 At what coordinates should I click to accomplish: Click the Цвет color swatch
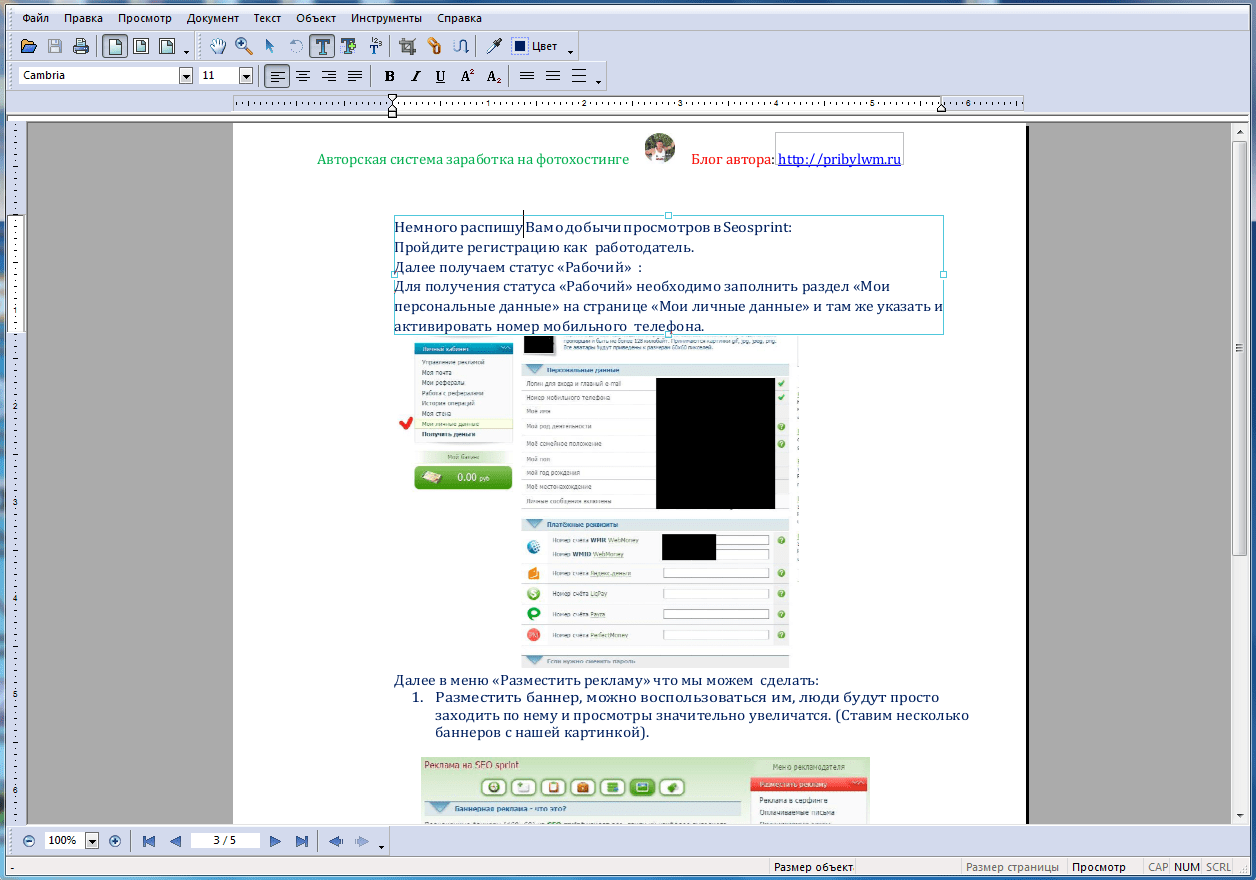pos(521,46)
